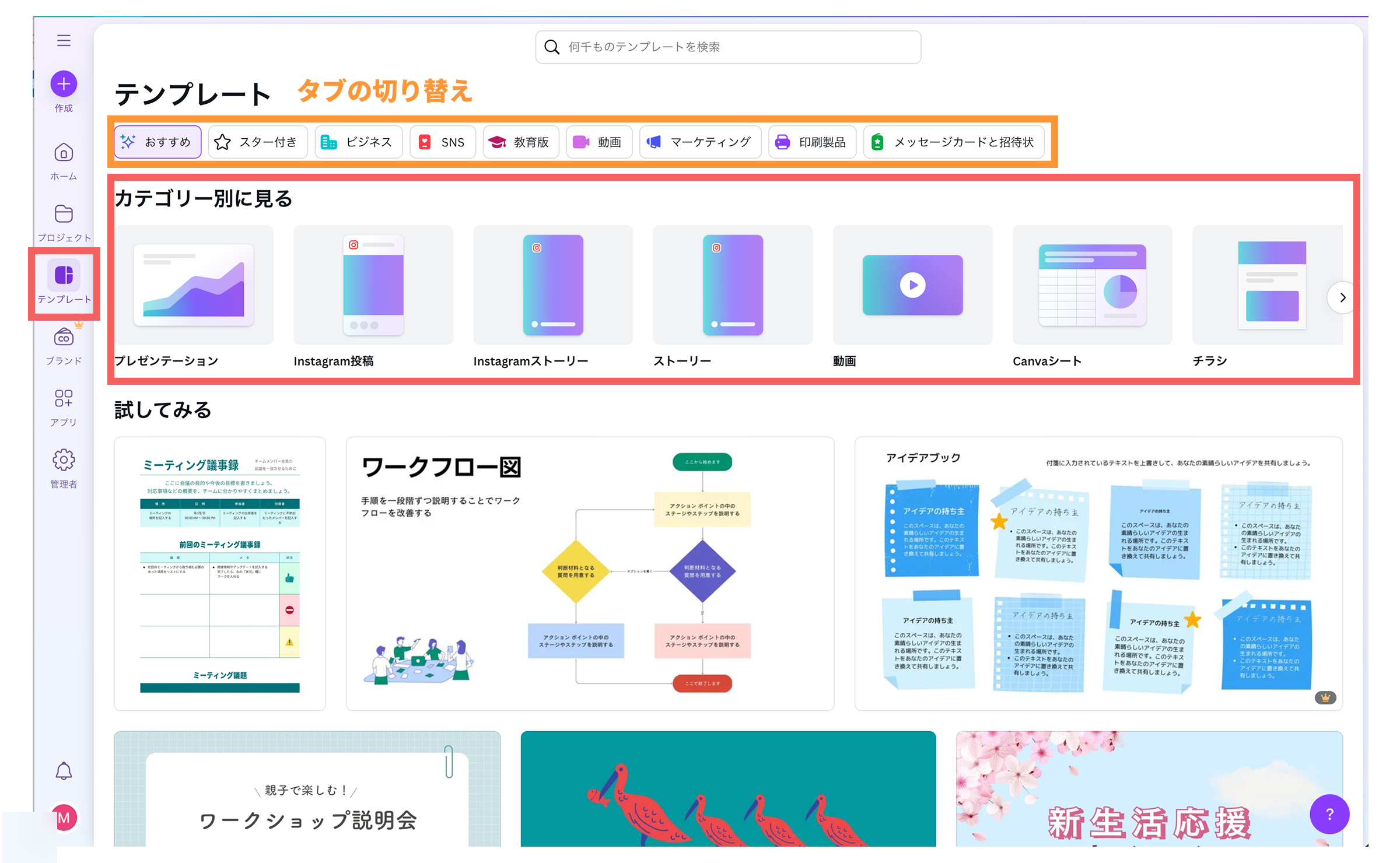Viewport: 1400px width, 863px height.
Task: Click チラシ label text
Action: [1209, 361]
